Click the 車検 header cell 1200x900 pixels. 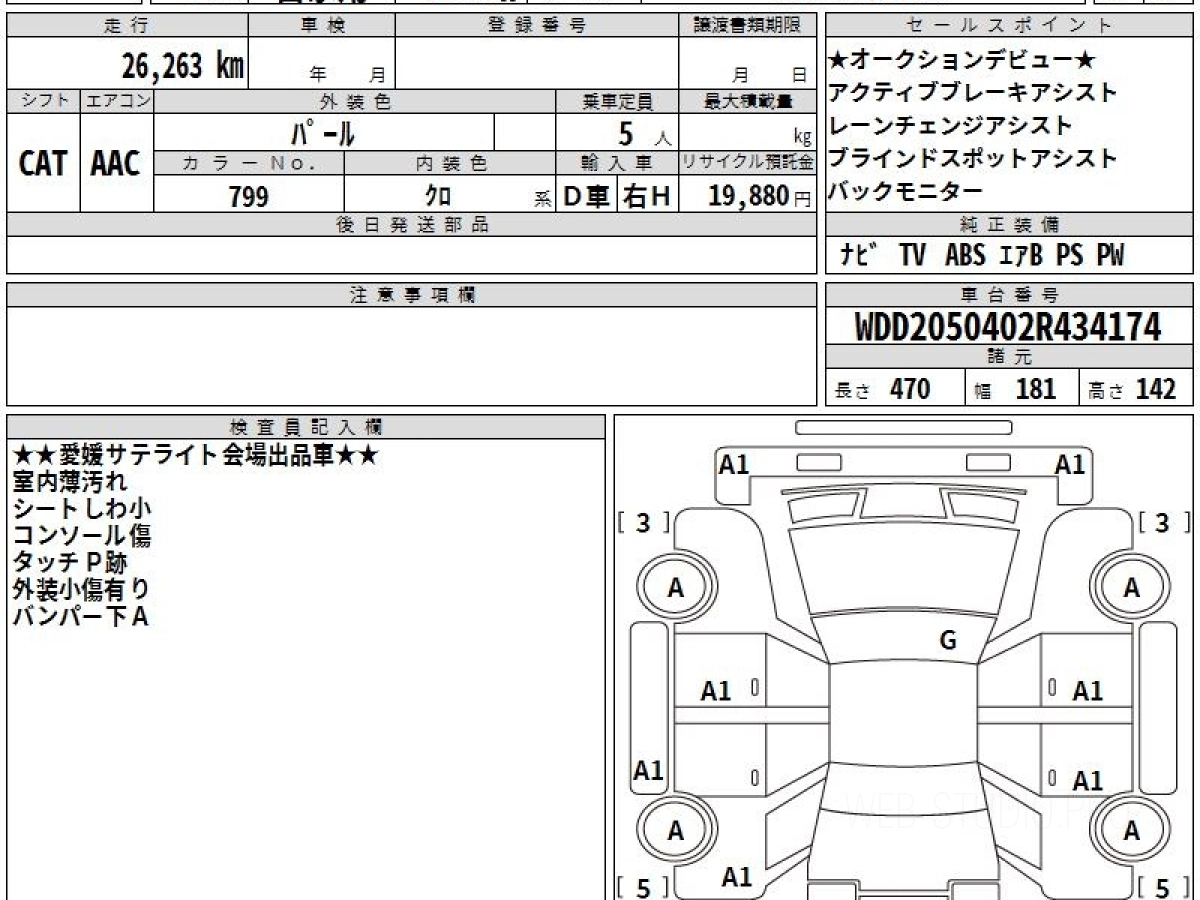pyautogui.click(x=322, y=26)
